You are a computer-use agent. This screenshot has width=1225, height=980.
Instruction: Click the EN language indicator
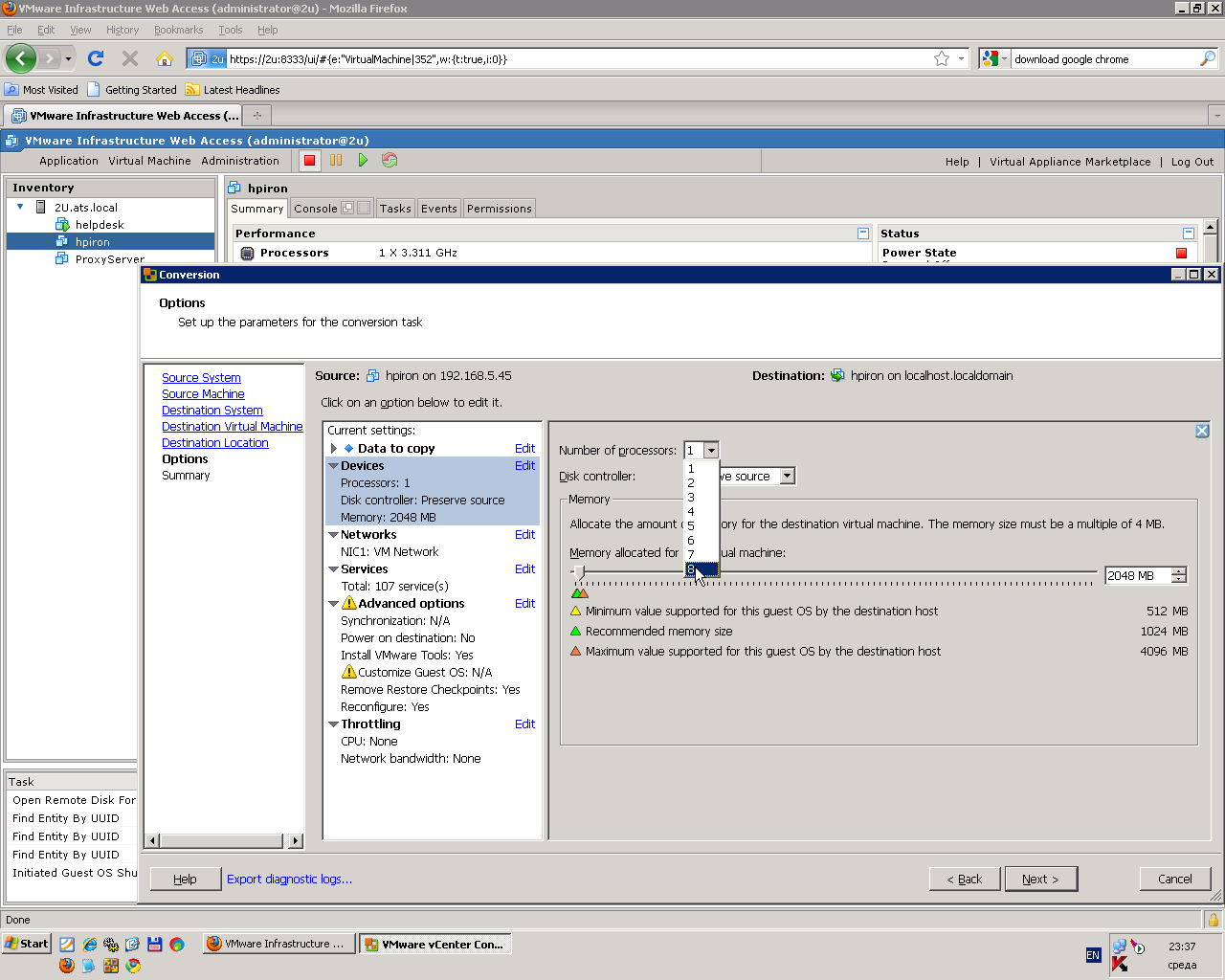1093,955
